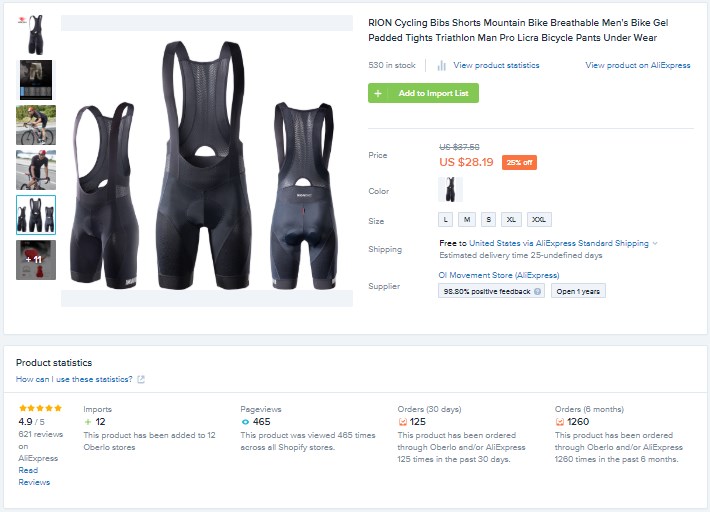Viewport: 710px width, 512px height.
Task: Open Read Reviews link
Action: point(34,476)
